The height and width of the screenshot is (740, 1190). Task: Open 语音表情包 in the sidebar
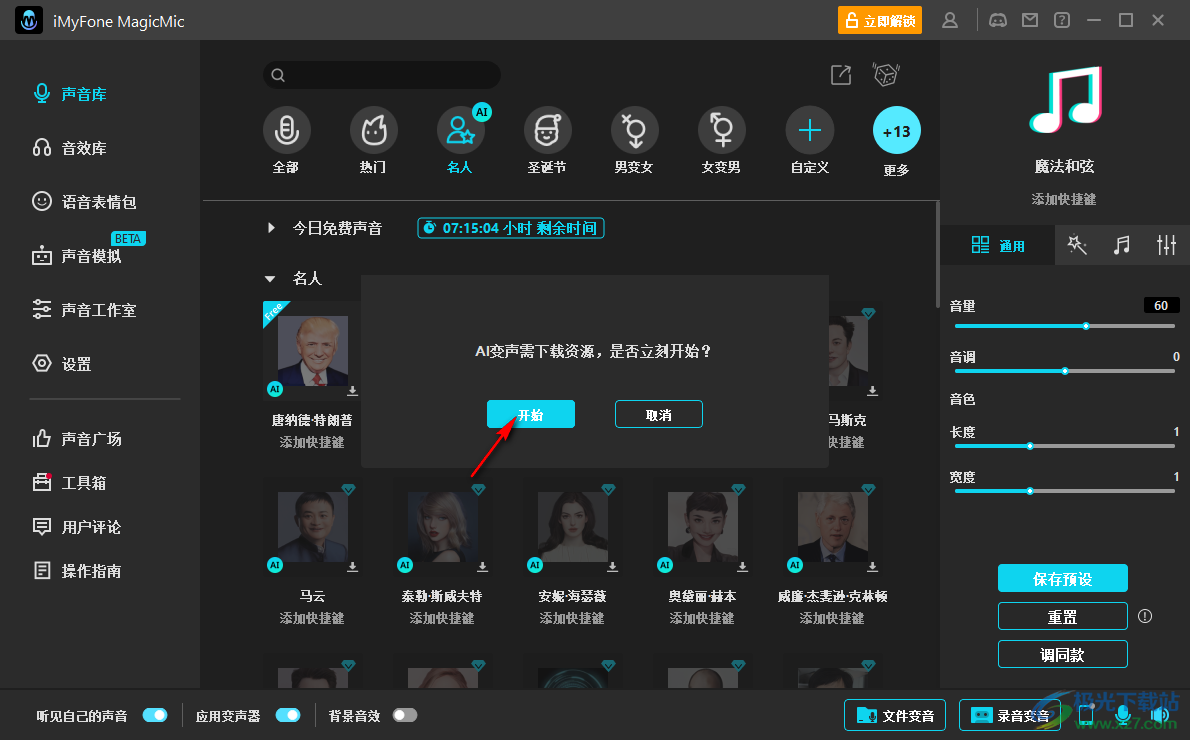(x=84, y=202)
